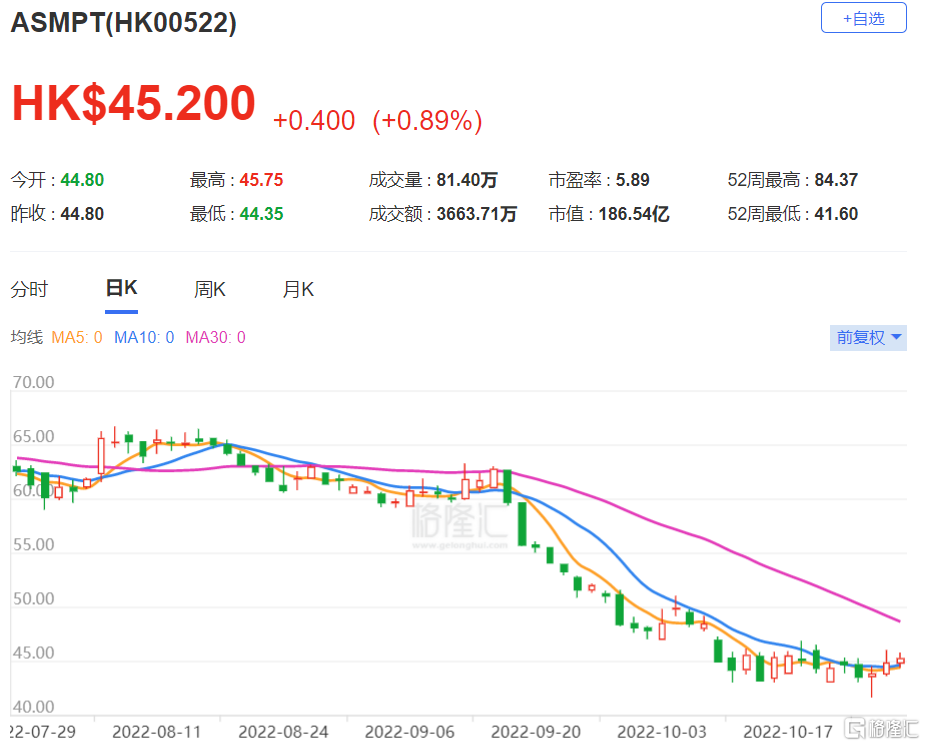This screenshot has height=746, width=925.
Task: Click the 市值 value 186.54亿
Action: point(634,213)
